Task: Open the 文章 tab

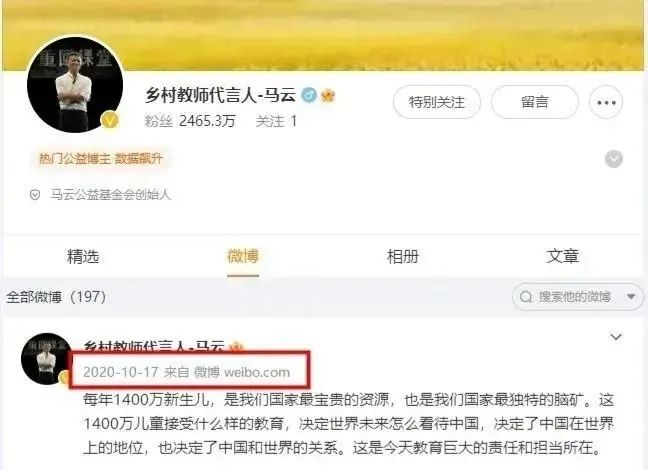Action: coord(562,256)
